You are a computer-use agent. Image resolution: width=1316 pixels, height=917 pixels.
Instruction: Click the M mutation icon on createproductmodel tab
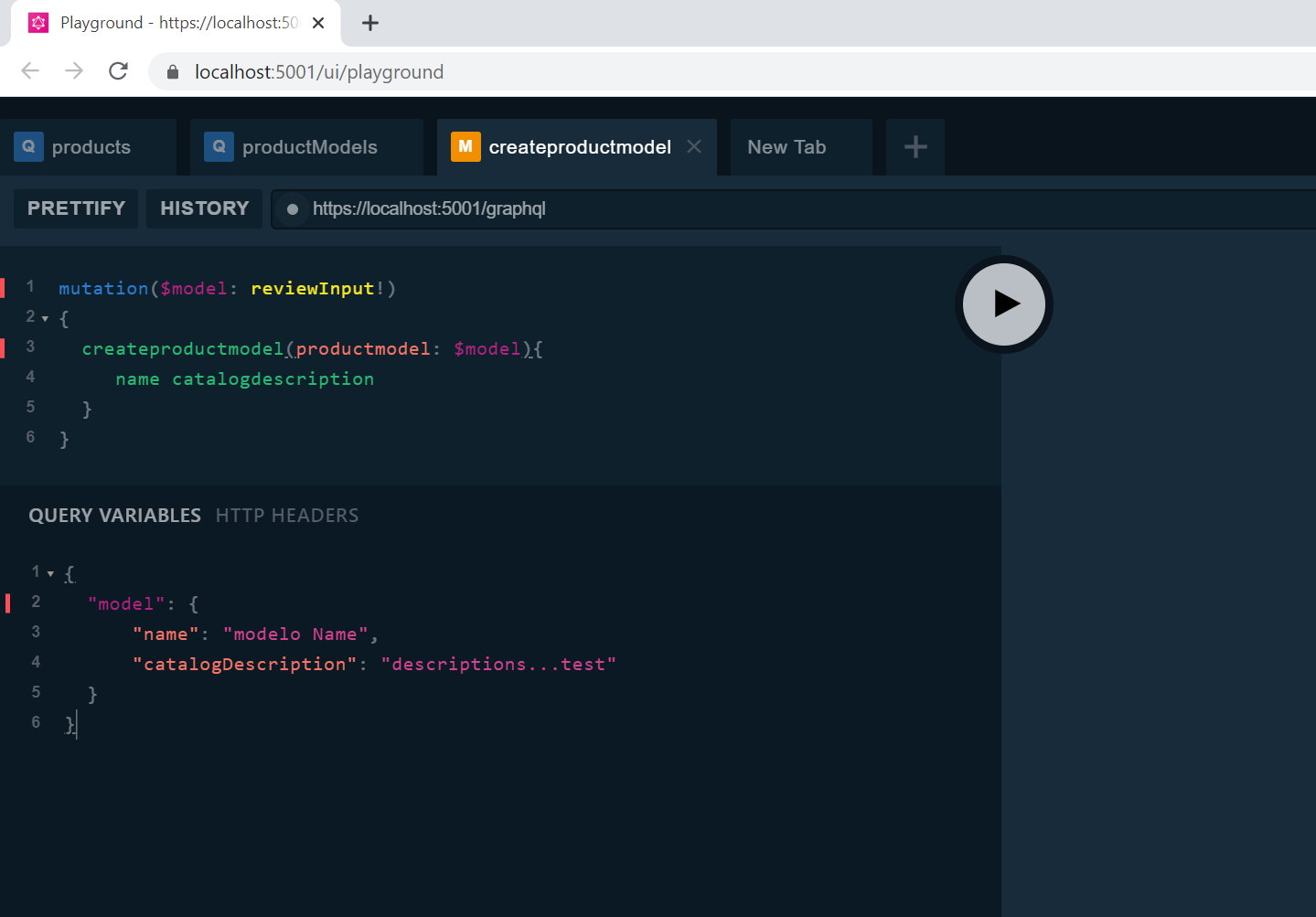click(465, 146)
